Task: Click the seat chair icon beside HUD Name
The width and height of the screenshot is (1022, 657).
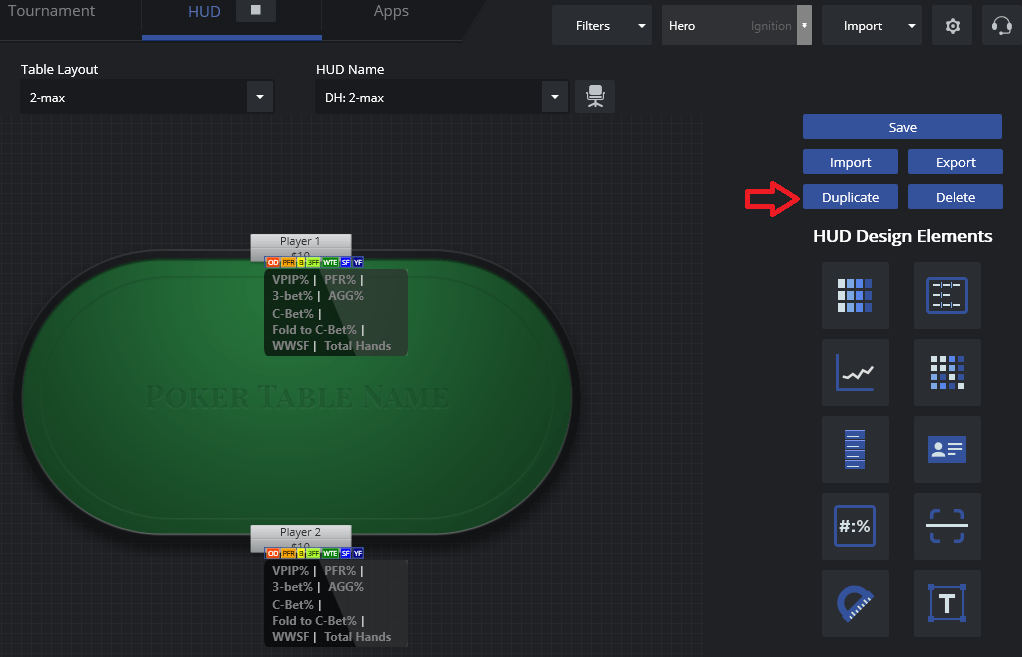Action: 594,96
